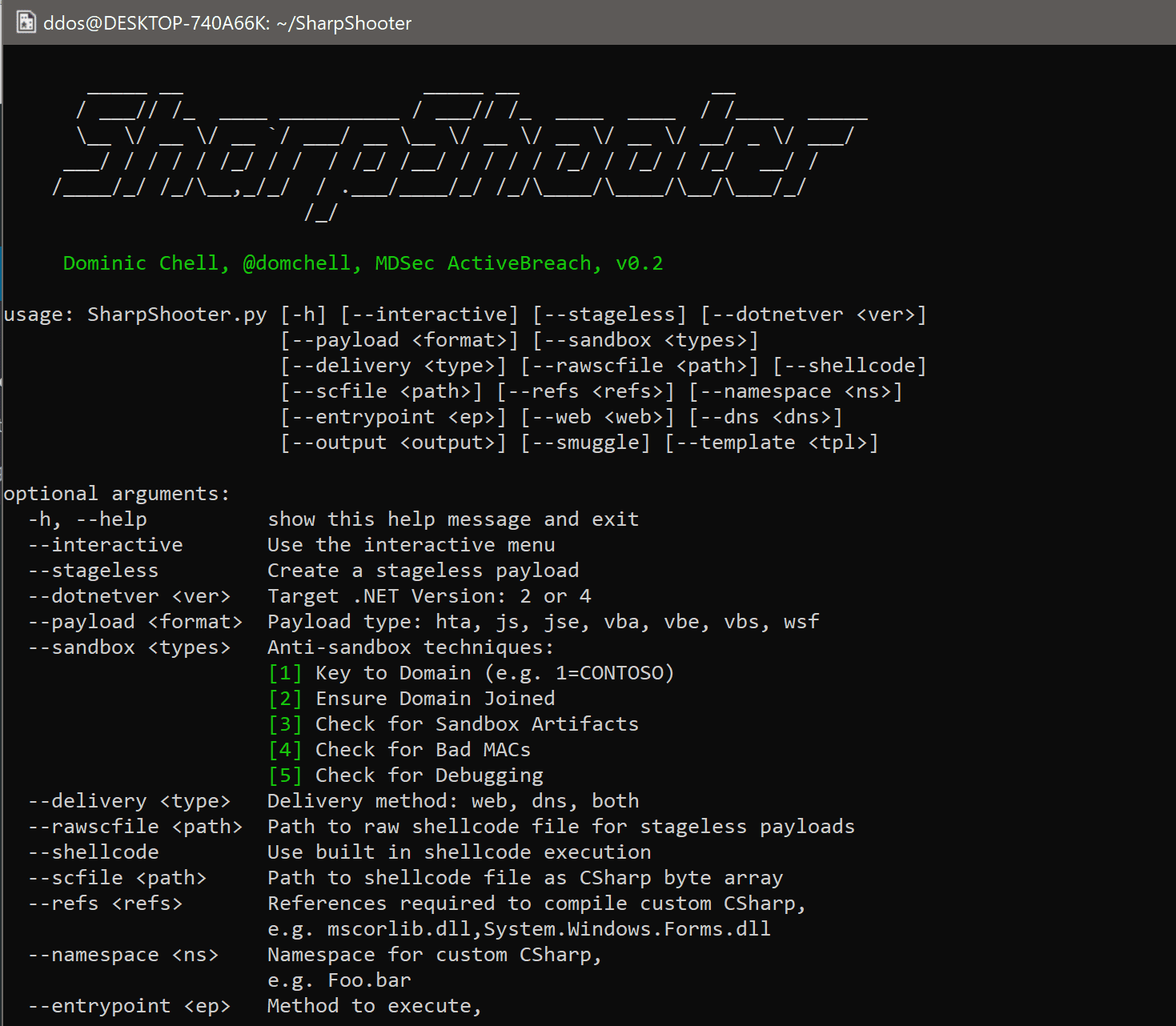Click the '--interactive' argument in the optional arguments list
Screen dimensions: 1176x1026
(106, 545)
